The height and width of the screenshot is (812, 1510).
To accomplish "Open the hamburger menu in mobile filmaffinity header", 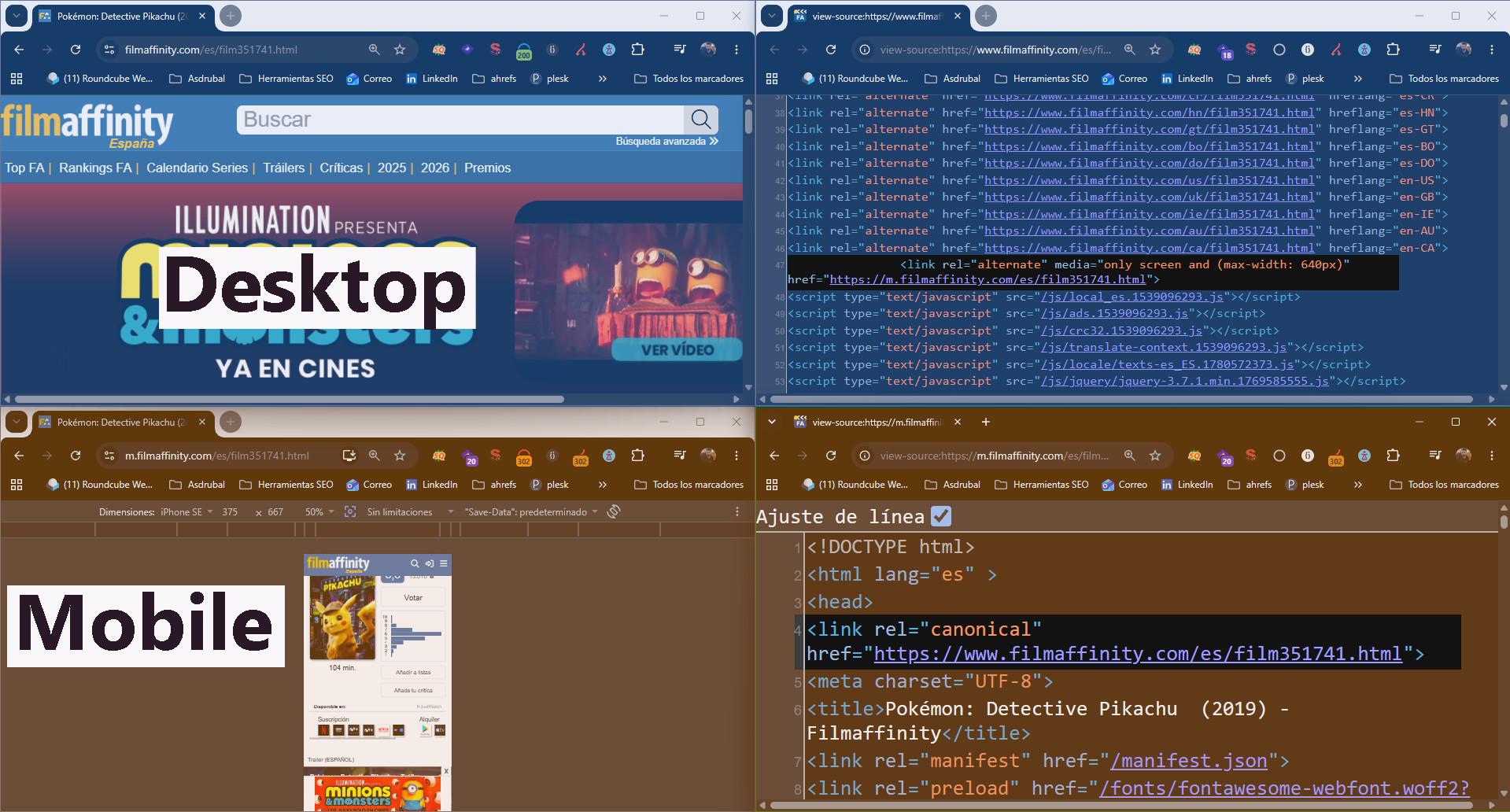I will 444,563.
